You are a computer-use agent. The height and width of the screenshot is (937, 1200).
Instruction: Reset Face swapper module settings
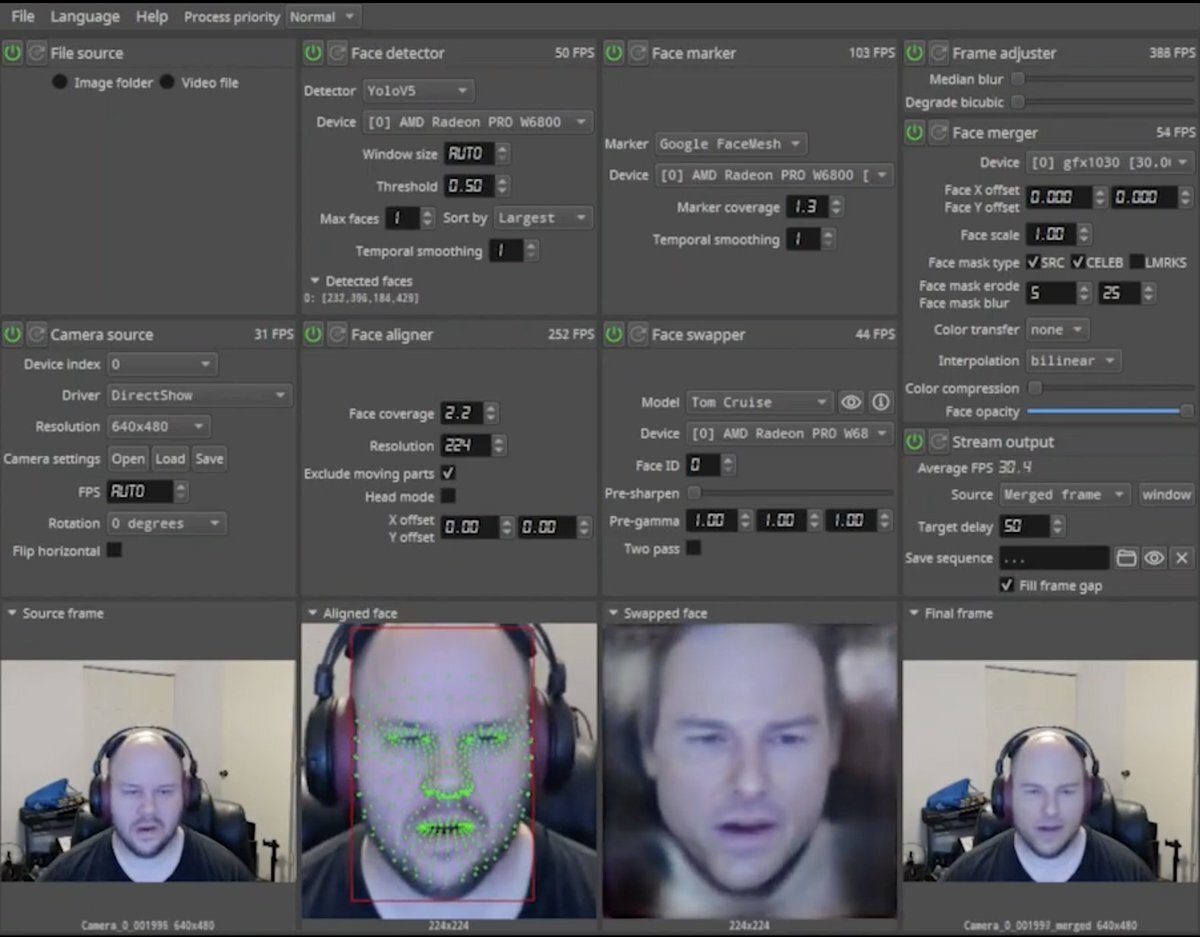(637, 334)
